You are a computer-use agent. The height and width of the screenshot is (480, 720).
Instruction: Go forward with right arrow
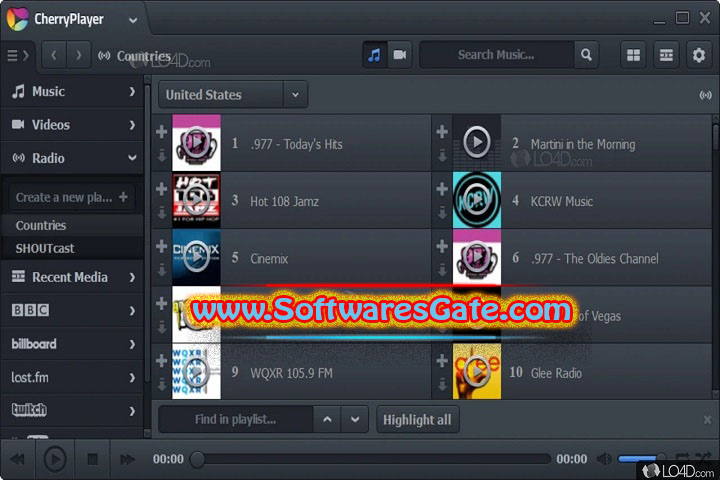[x=79, y=56]
